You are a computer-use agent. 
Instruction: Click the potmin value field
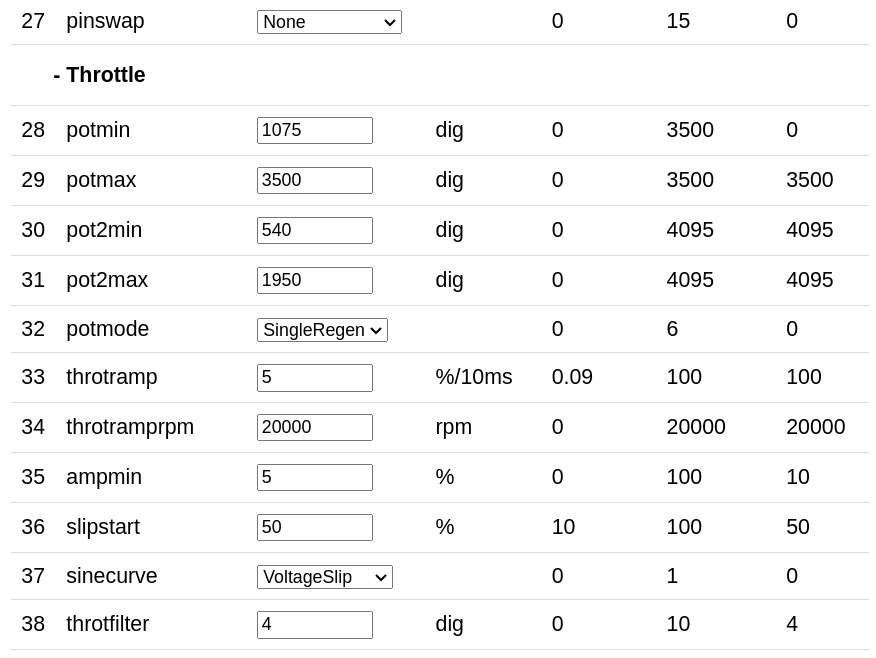[x=314, y=131]
